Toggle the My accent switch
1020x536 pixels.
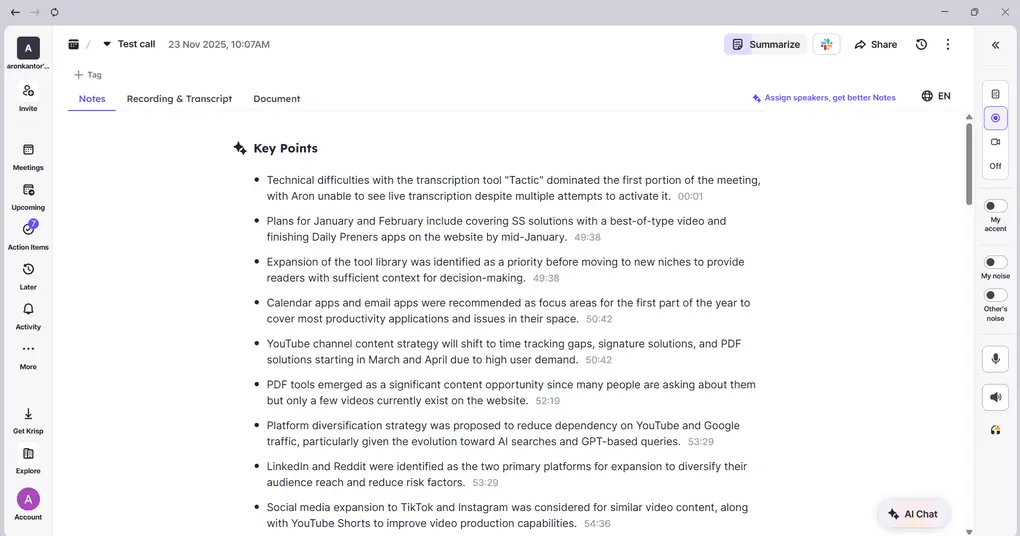tap(995, 206)
